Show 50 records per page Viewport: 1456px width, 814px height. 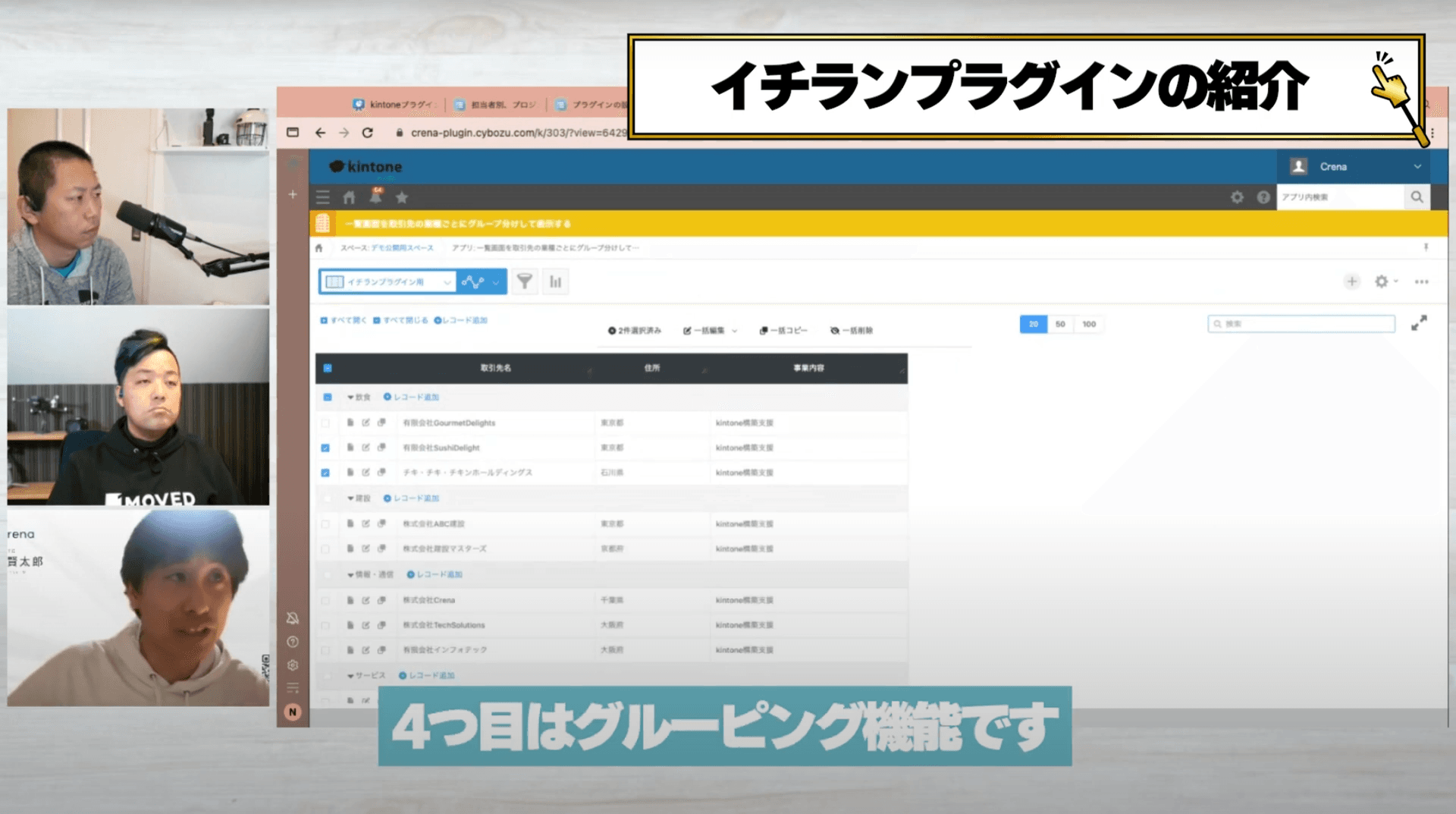(x=1060, y=324)
